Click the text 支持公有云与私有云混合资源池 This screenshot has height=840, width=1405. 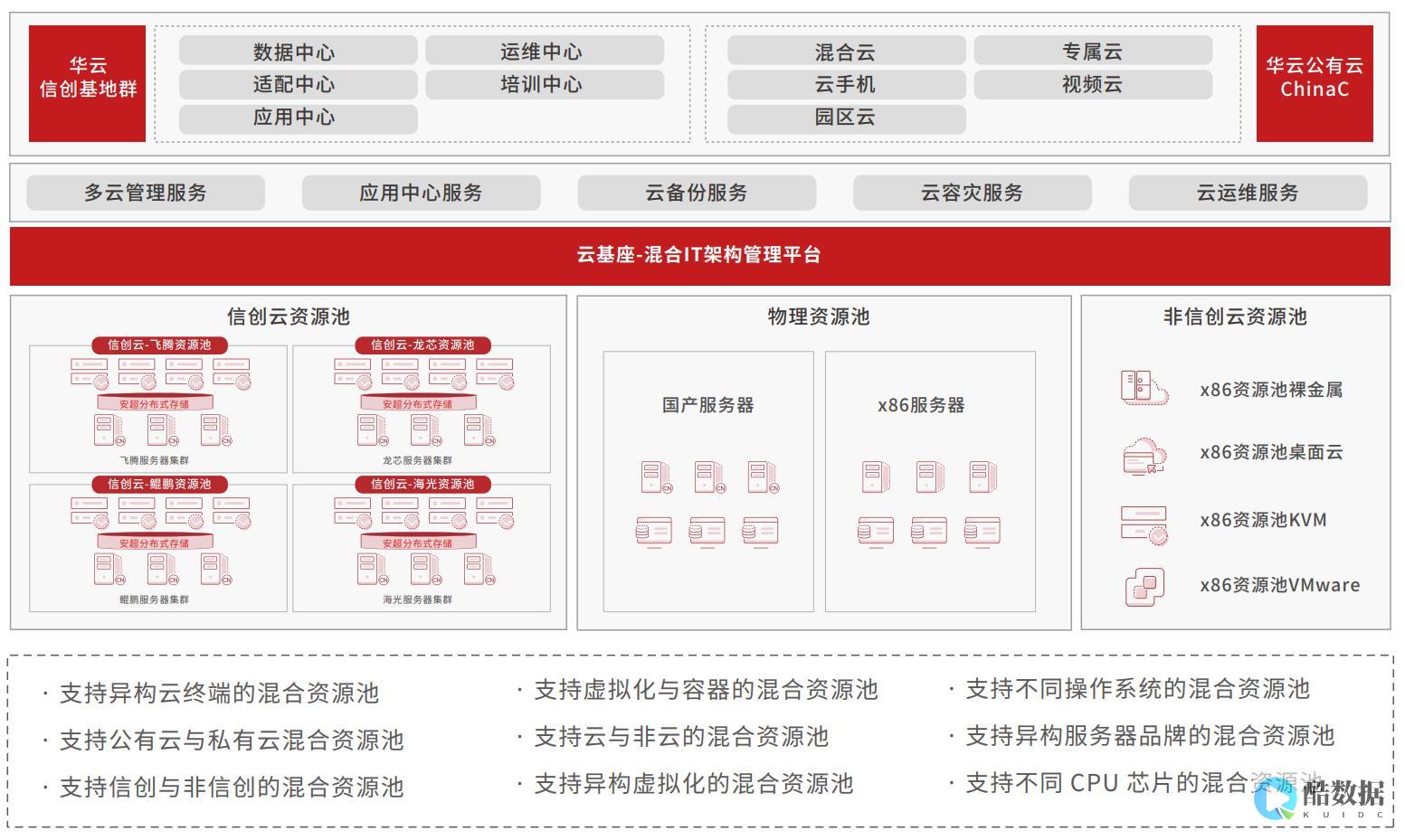(x=232, y=741)
